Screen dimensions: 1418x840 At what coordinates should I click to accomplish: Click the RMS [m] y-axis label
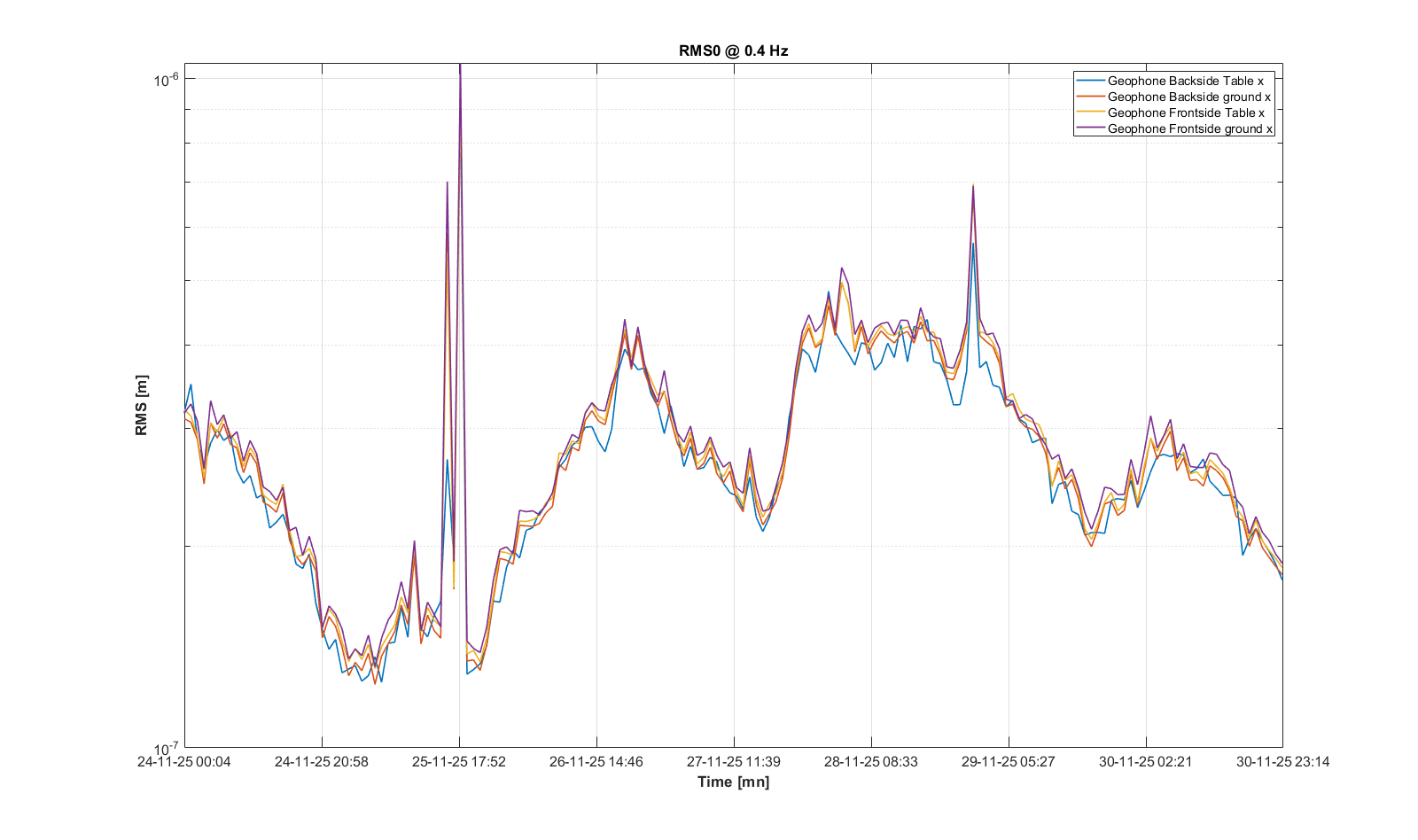tap(142, 405)
